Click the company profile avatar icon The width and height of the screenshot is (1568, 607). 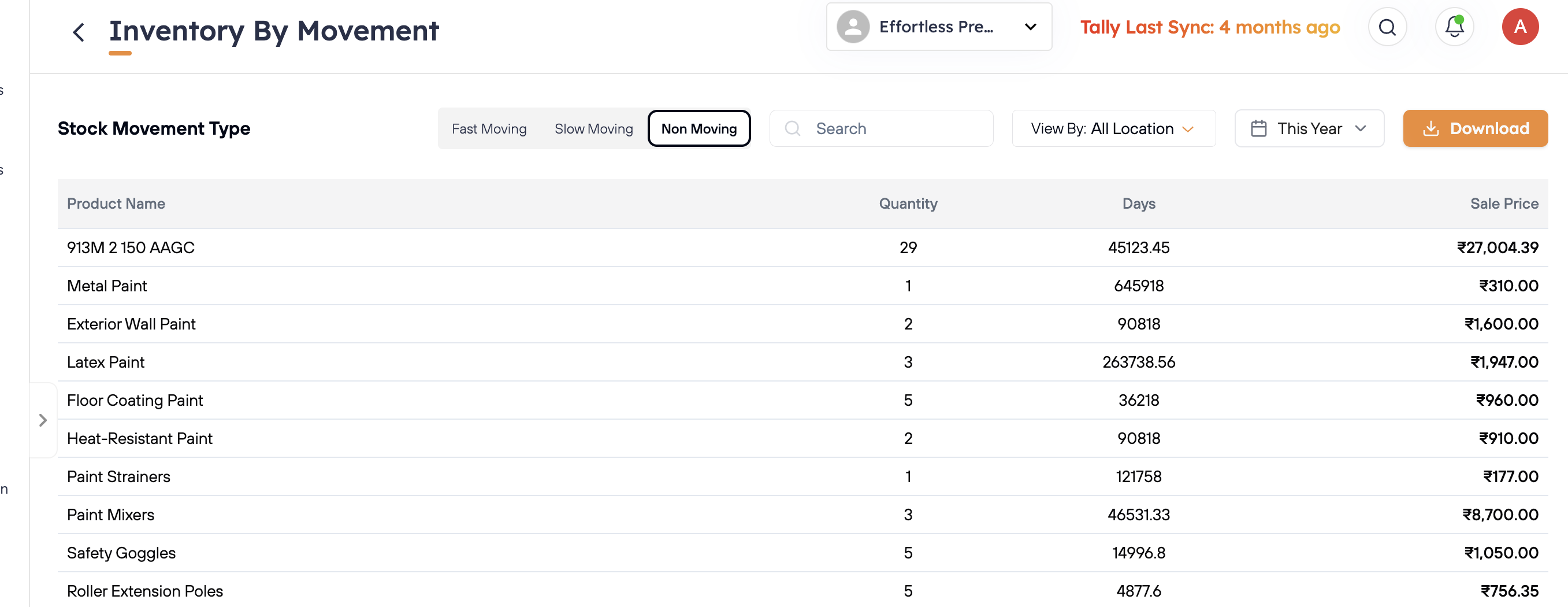[853, 27]
